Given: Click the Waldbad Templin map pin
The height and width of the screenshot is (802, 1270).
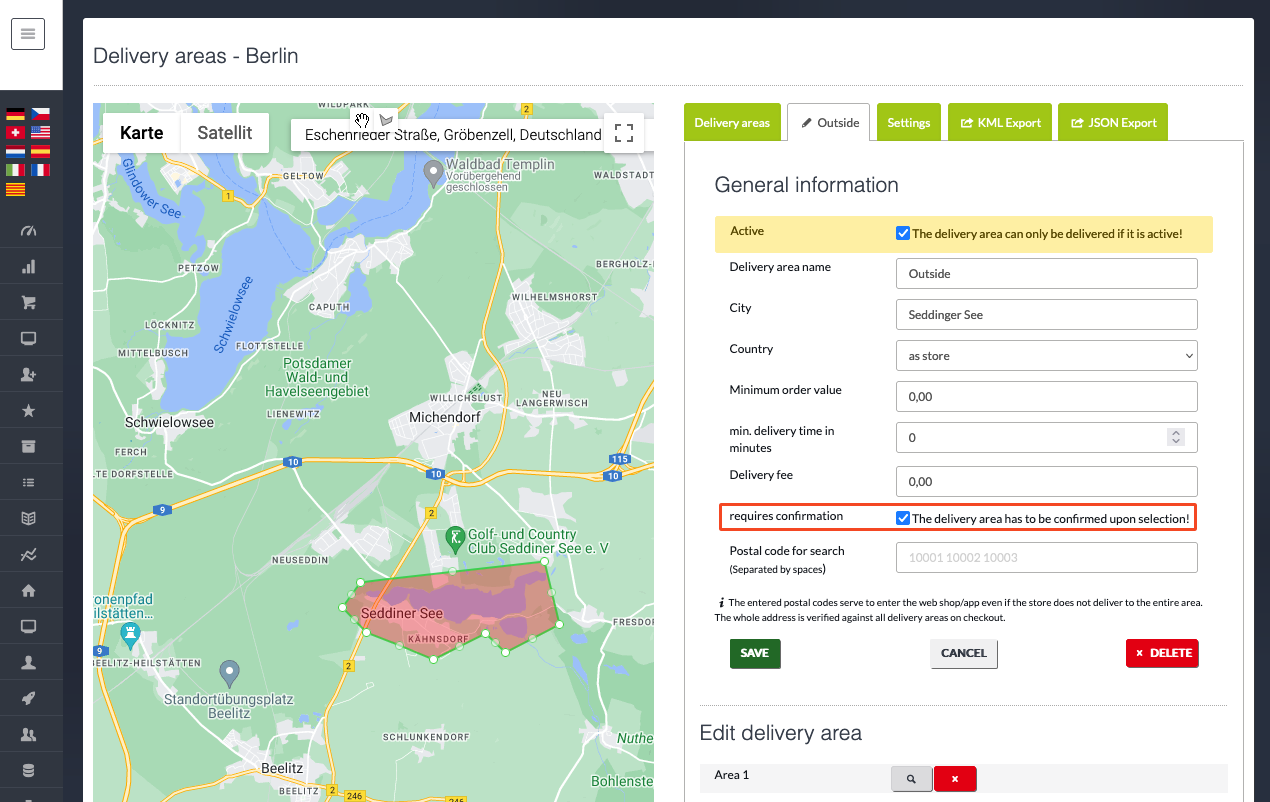Looking at the screenshot, I should (433, 174).
